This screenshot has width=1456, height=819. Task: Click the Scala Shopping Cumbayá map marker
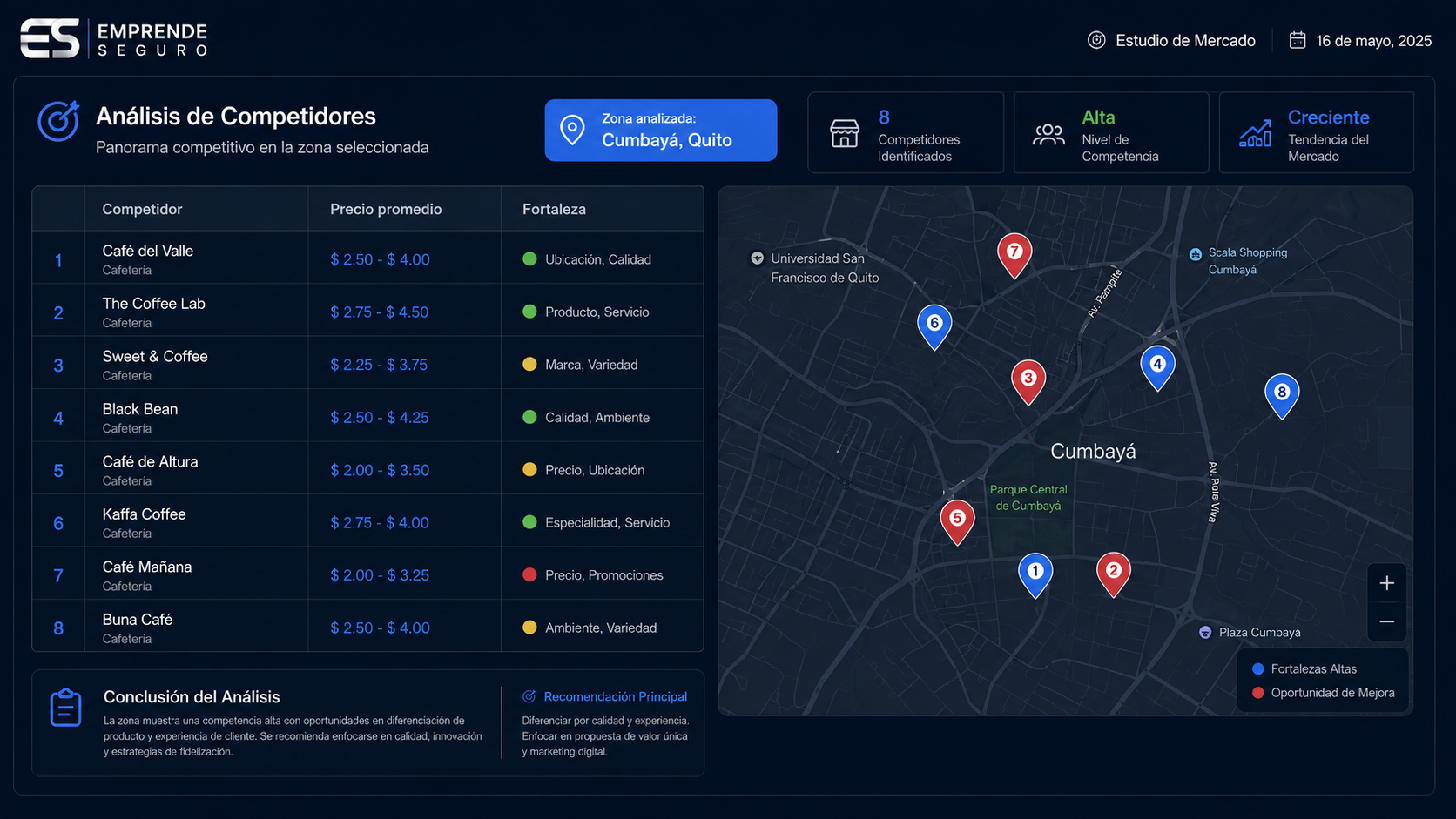tap(1196, 254)
